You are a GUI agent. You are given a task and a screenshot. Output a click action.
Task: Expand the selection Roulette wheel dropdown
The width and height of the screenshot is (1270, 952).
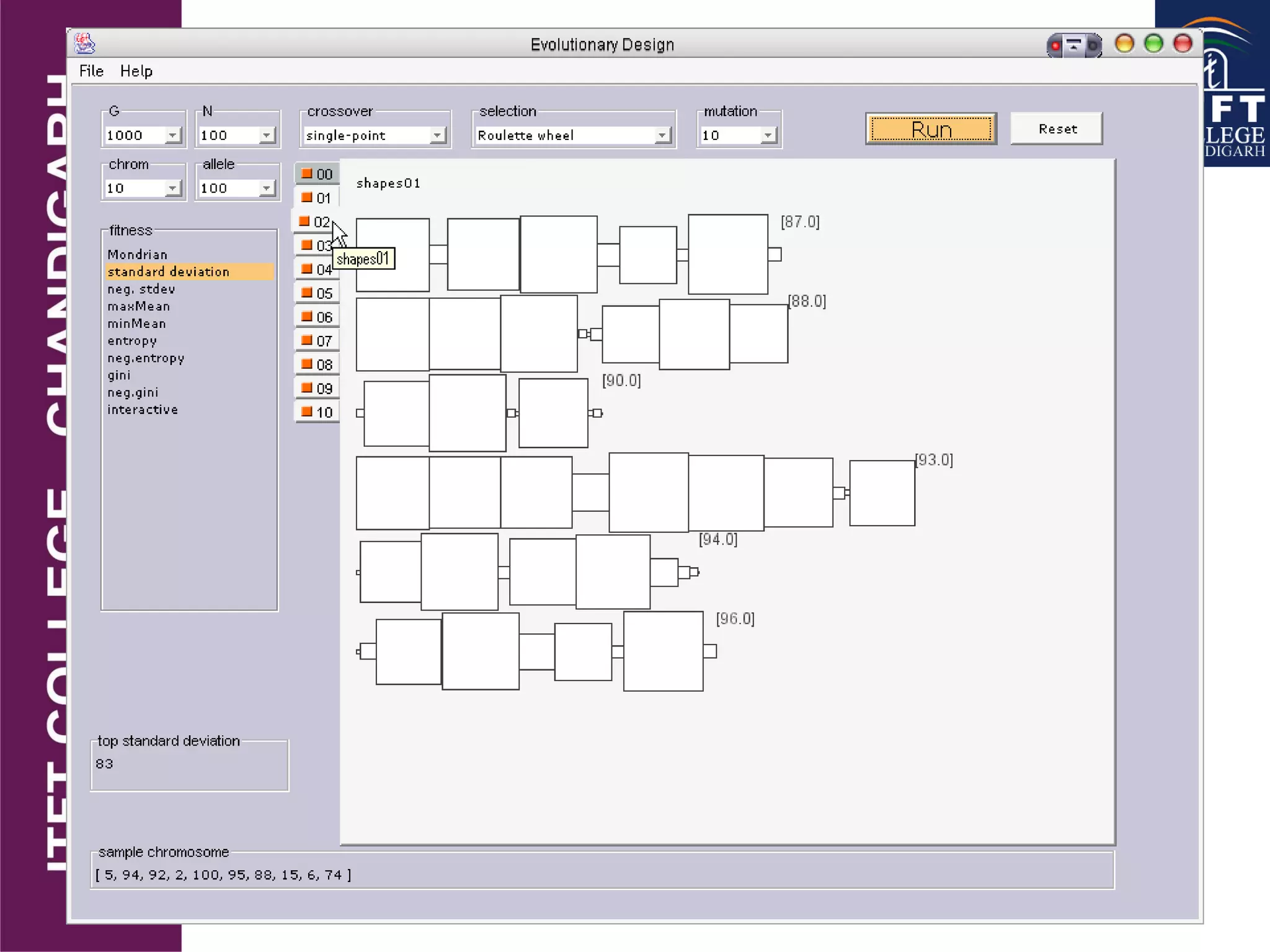click(x=662, y=135)
